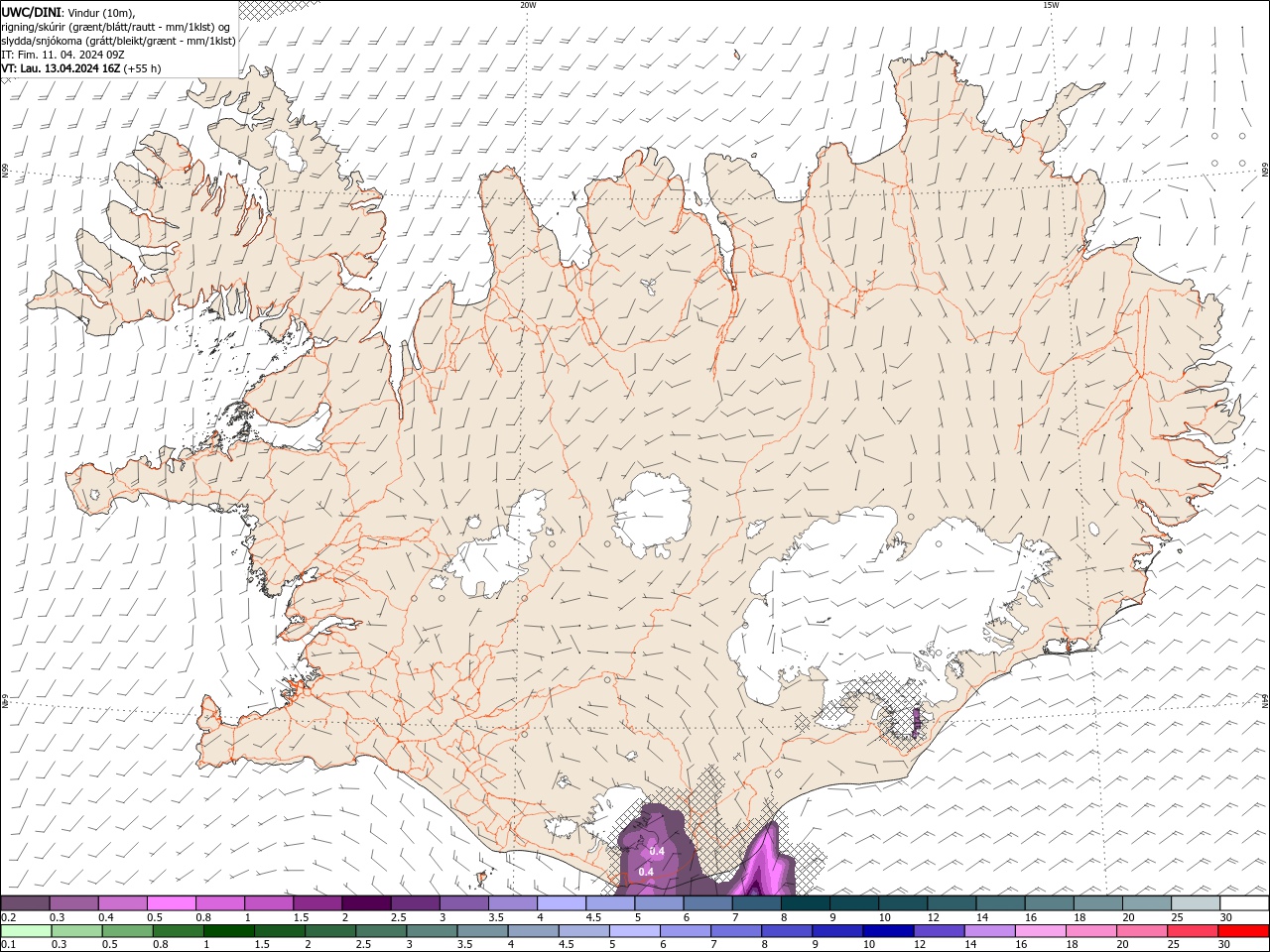
Task: Select the pale grey 25 swatch in top row
Action: (x=1196, y=903)
